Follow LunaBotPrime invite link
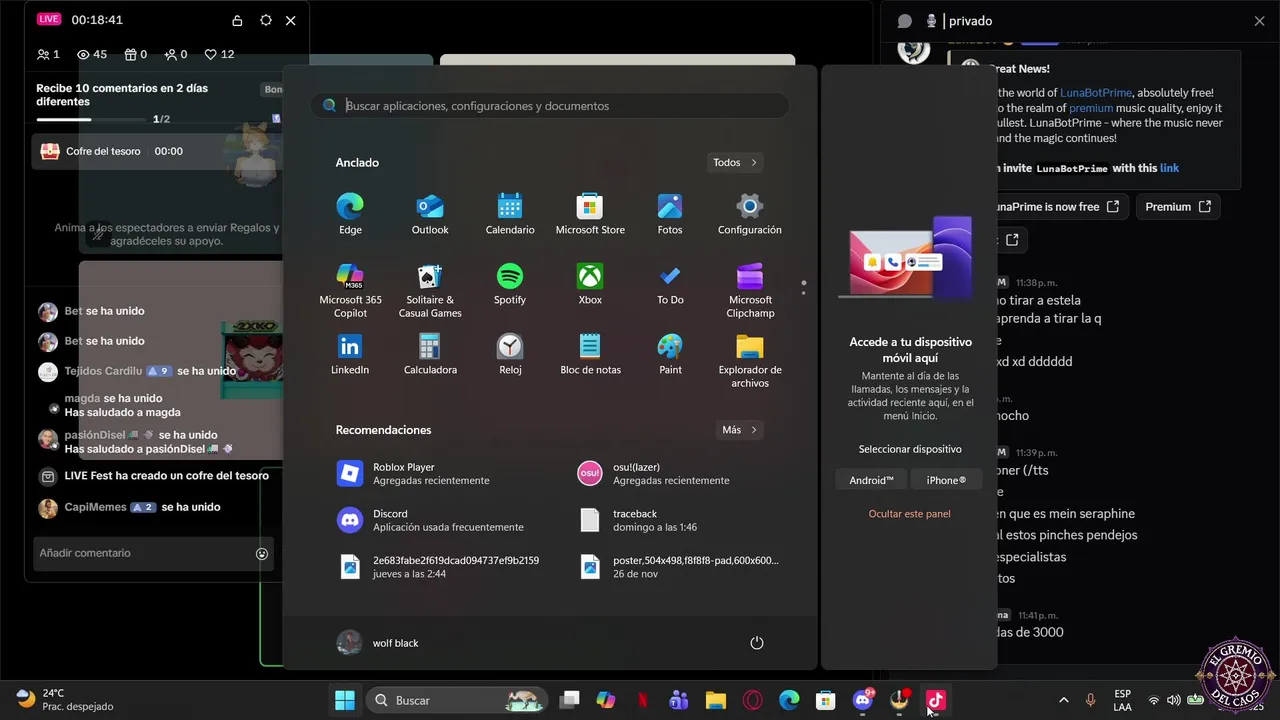The width and height of the screenshot is (1280, 720). pos(1169,168)
